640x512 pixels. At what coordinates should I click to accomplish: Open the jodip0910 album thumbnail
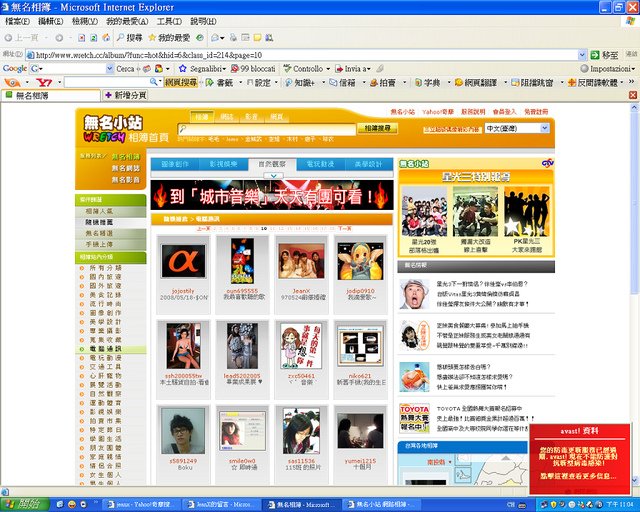coord(360,261)
